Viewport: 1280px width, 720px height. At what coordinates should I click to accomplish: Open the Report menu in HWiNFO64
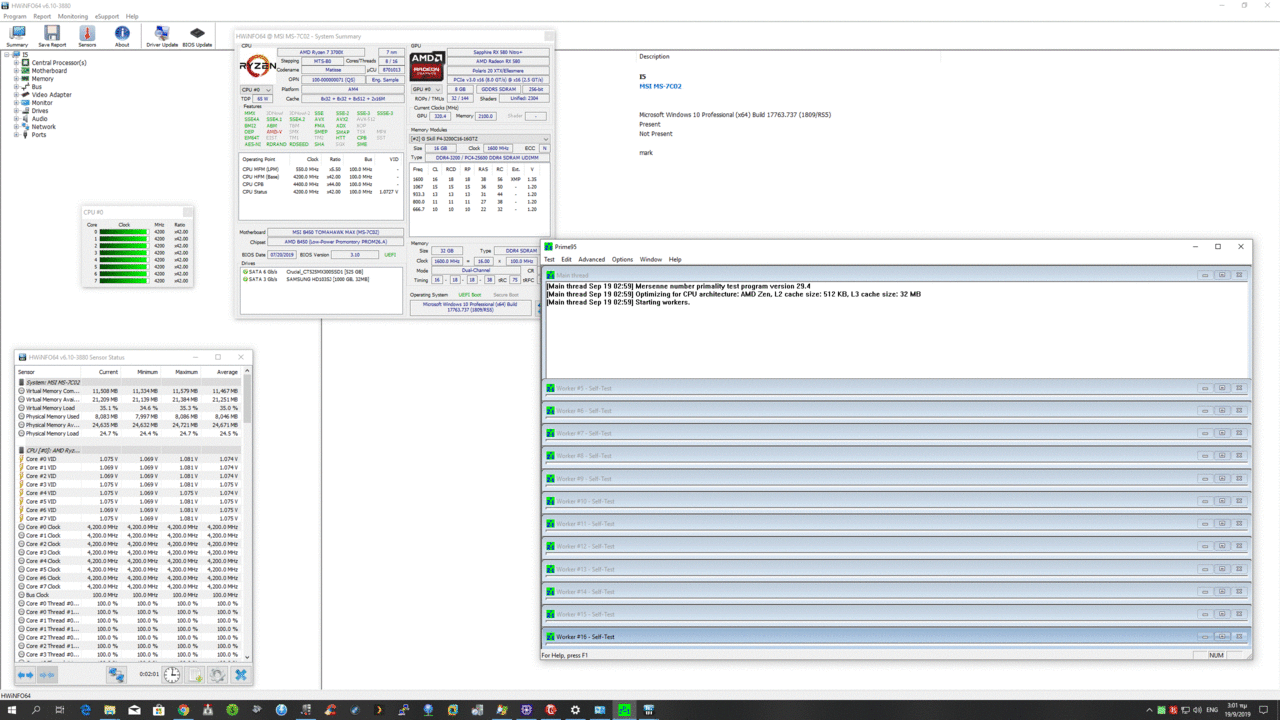42,17
